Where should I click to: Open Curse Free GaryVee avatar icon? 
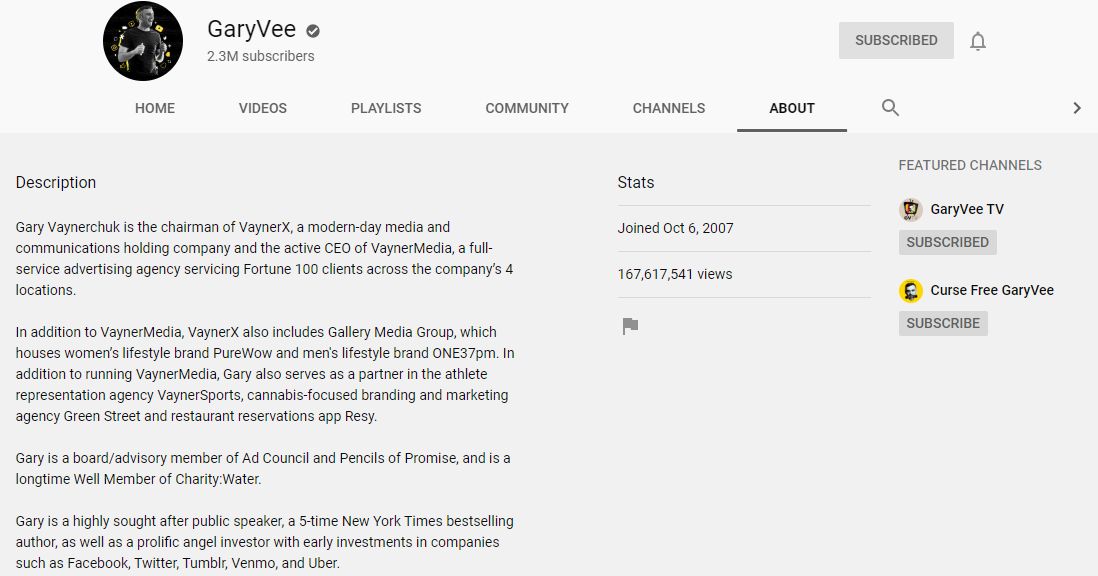[910, 290]
